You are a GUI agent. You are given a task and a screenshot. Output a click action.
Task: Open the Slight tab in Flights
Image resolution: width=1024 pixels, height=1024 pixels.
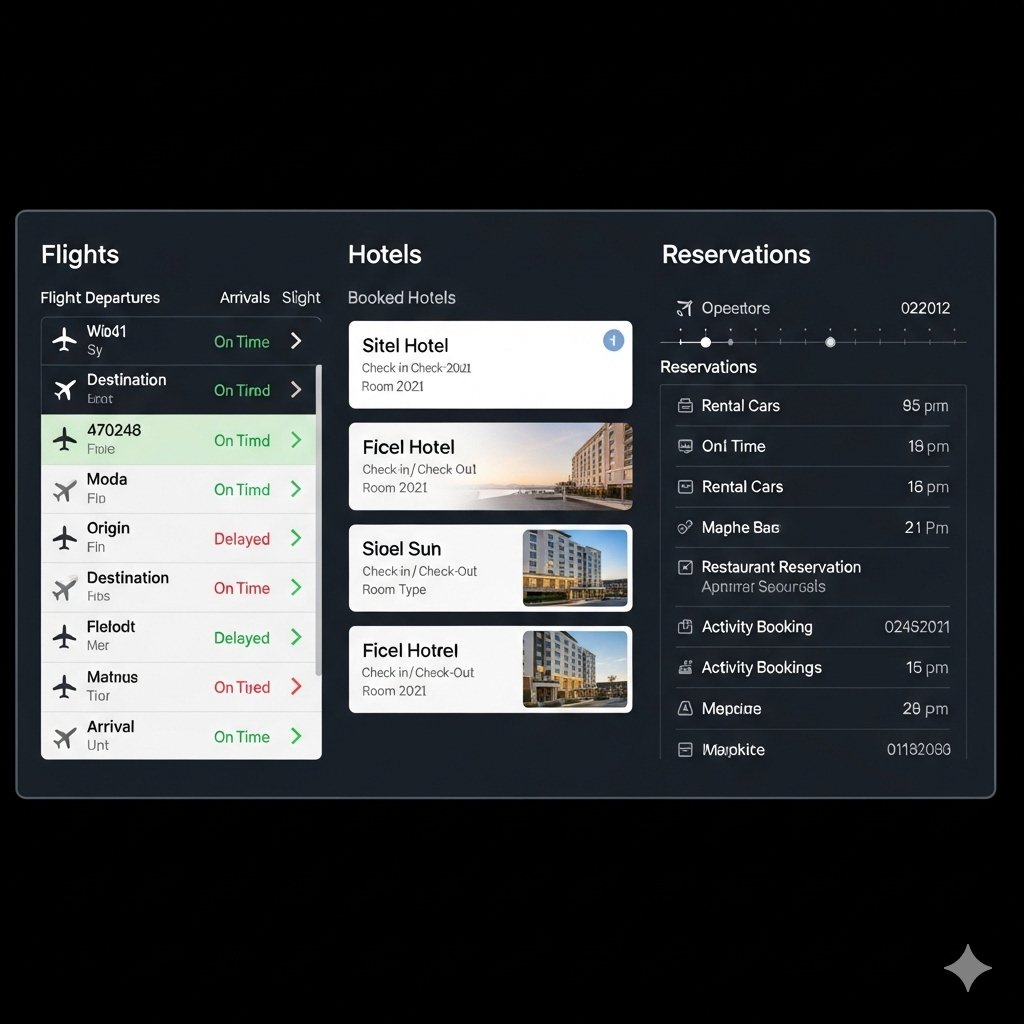point(300,298)
